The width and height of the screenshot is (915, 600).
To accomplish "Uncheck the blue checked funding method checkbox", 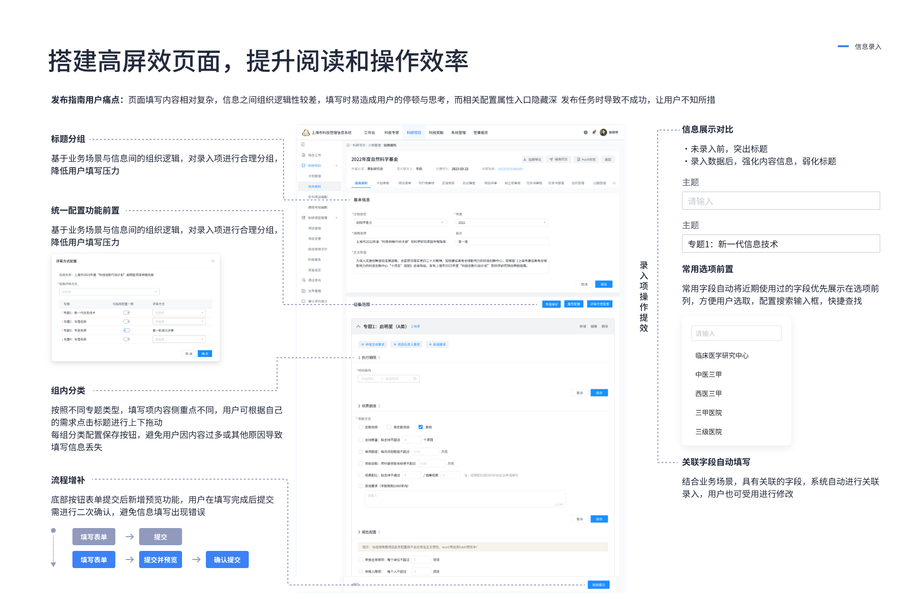I will tap(421, 427).
